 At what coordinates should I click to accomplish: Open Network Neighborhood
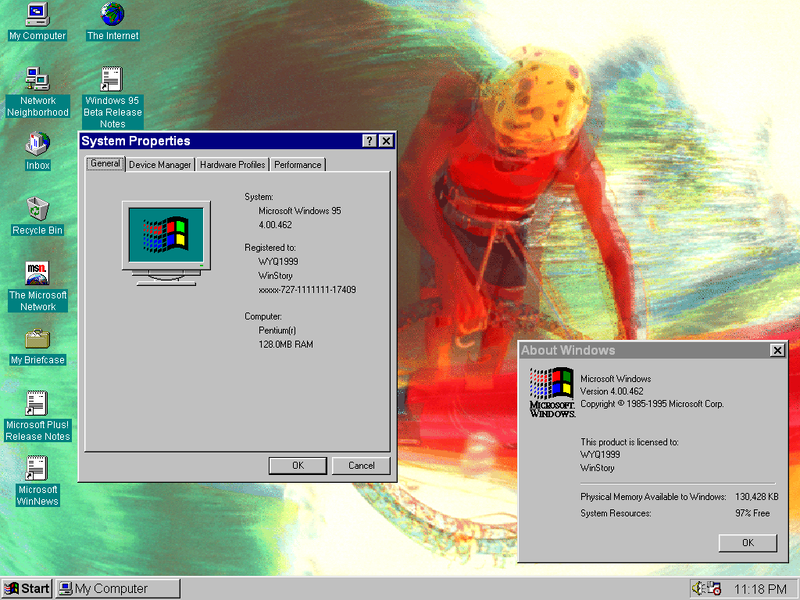click(37, 80)
